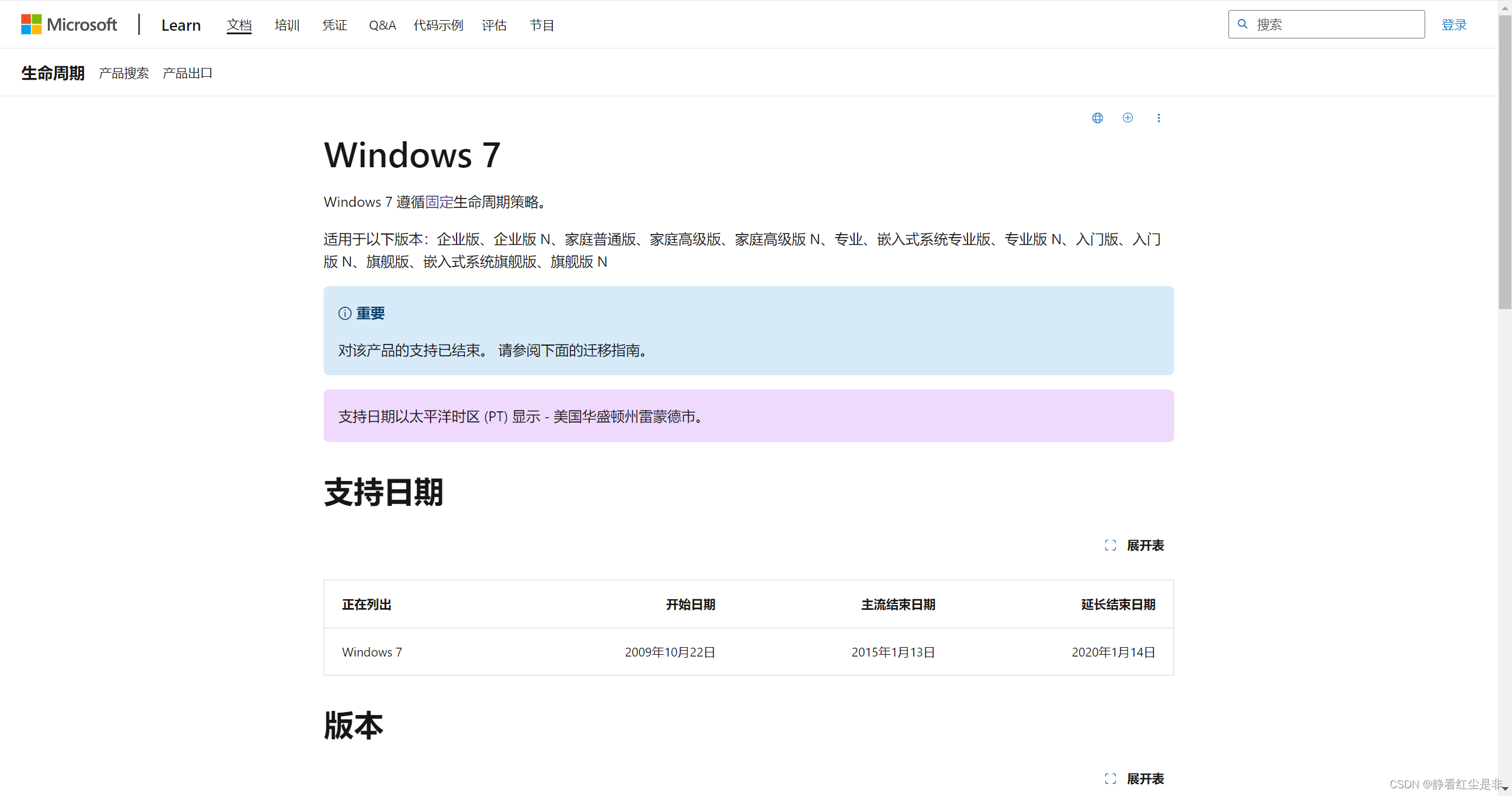Click the globe language icon

pyautogui.click(x=1097, y=118)
